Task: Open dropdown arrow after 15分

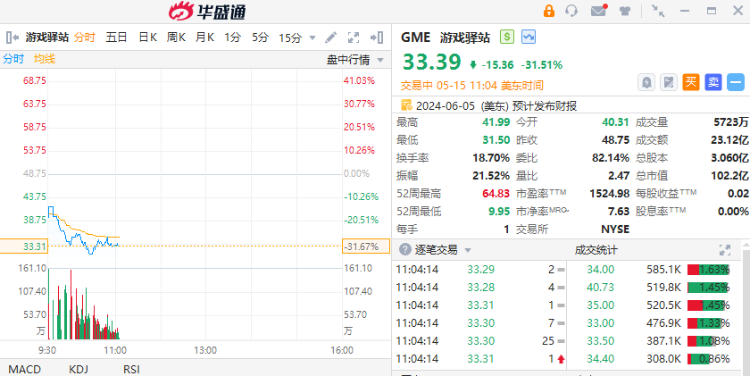Action: point(313,37)
